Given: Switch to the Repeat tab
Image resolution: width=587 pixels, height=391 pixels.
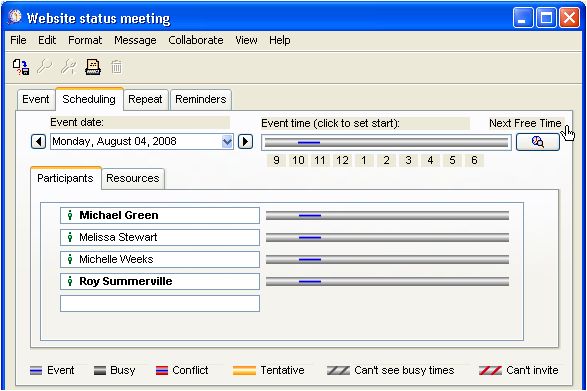Looking at the screenshot, I should (x=145, y=100).
